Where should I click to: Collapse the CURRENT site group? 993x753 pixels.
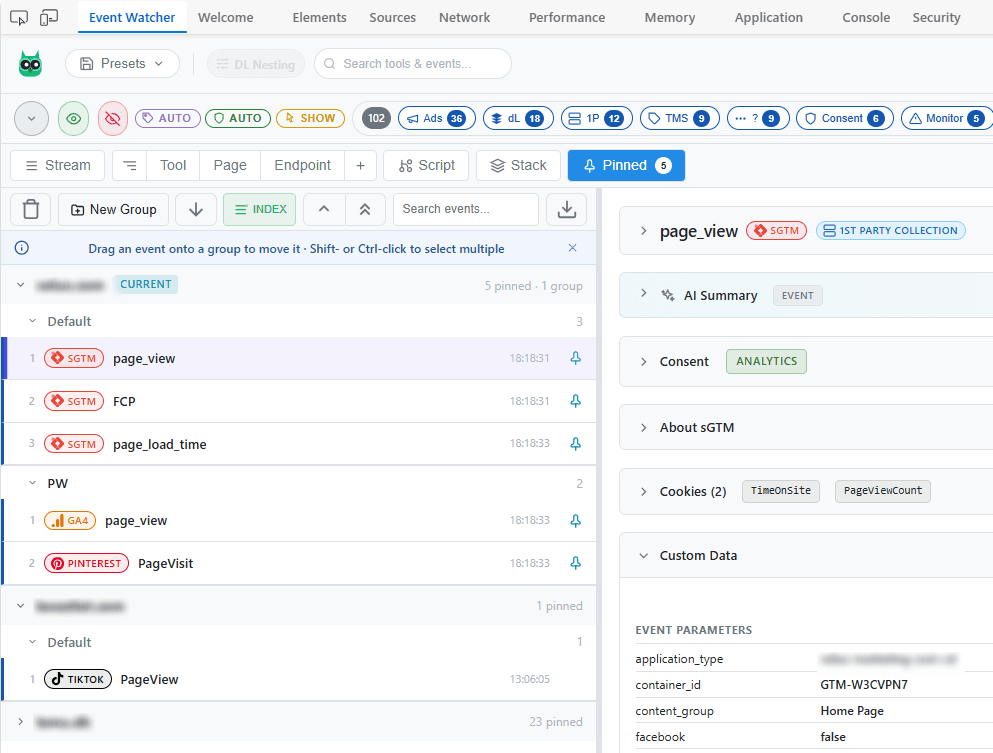coord(21,284)
